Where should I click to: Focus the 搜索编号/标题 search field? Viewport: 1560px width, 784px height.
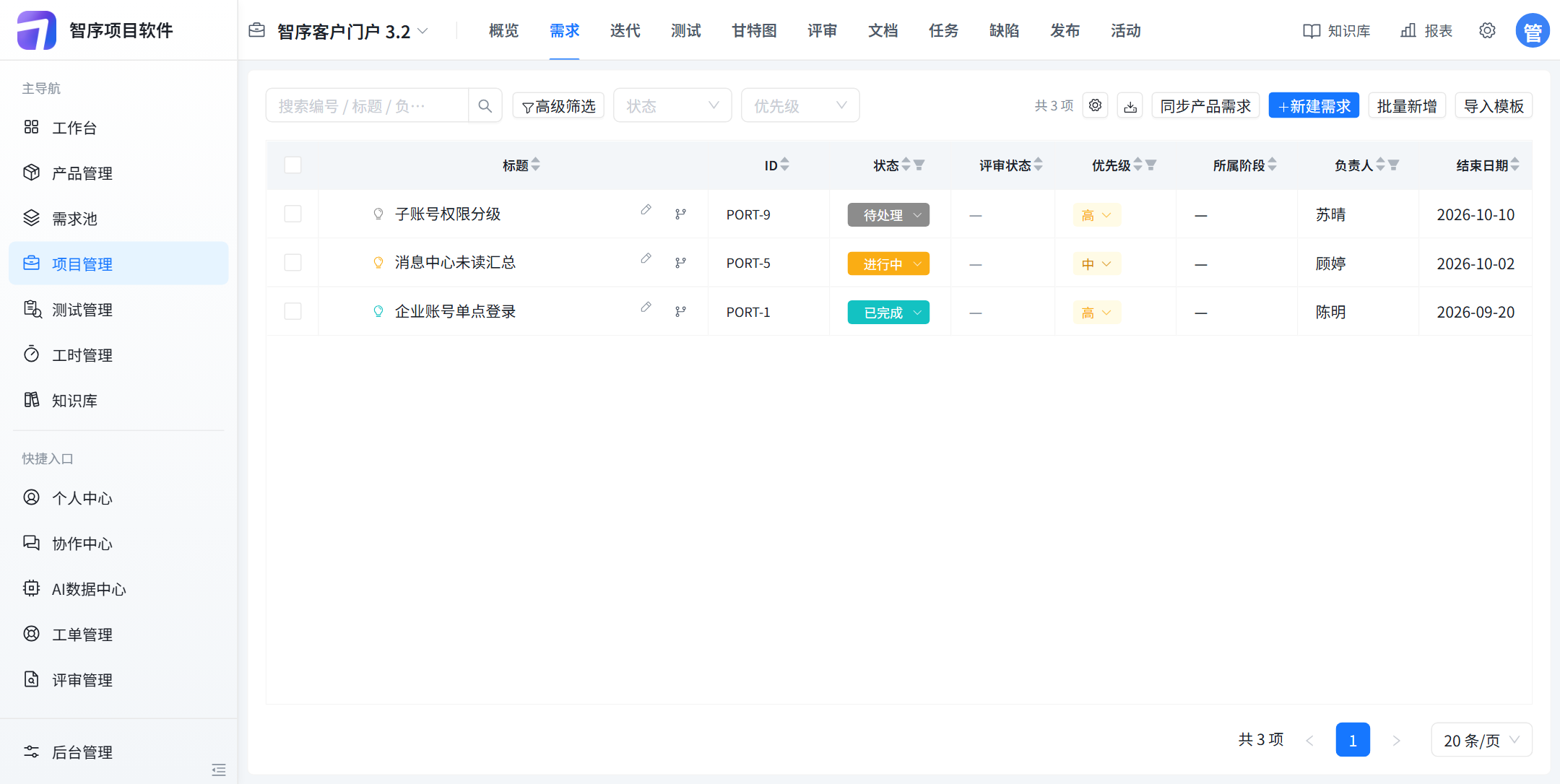click(368, 106)
